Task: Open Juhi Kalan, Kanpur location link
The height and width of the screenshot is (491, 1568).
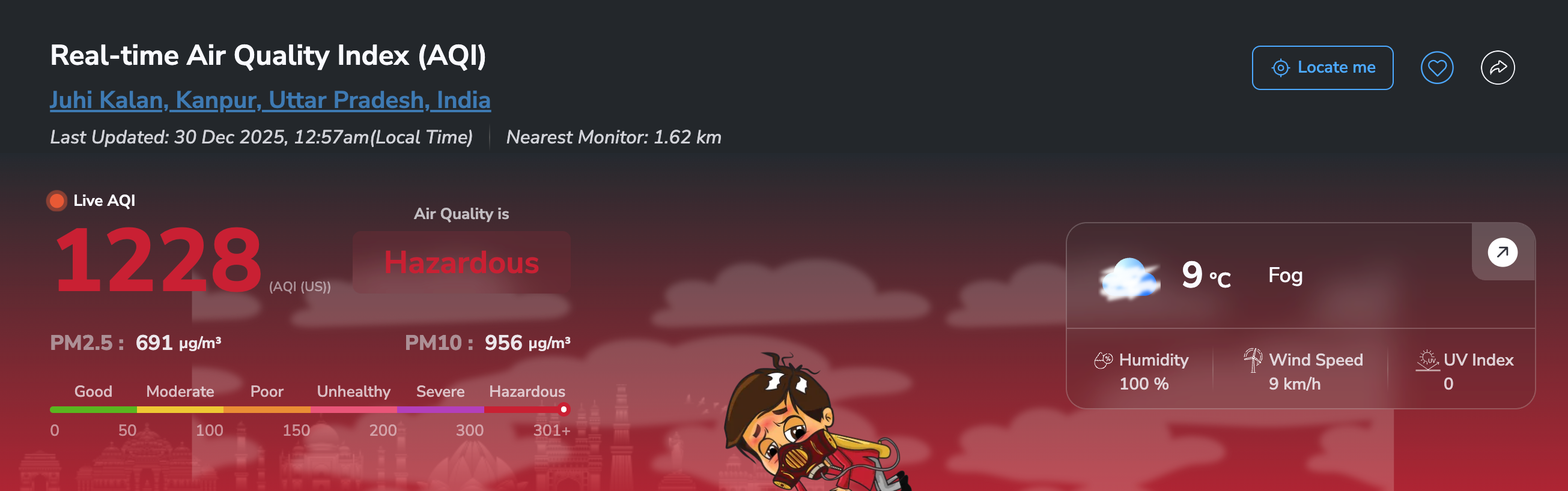Action: tap(270, 100)
